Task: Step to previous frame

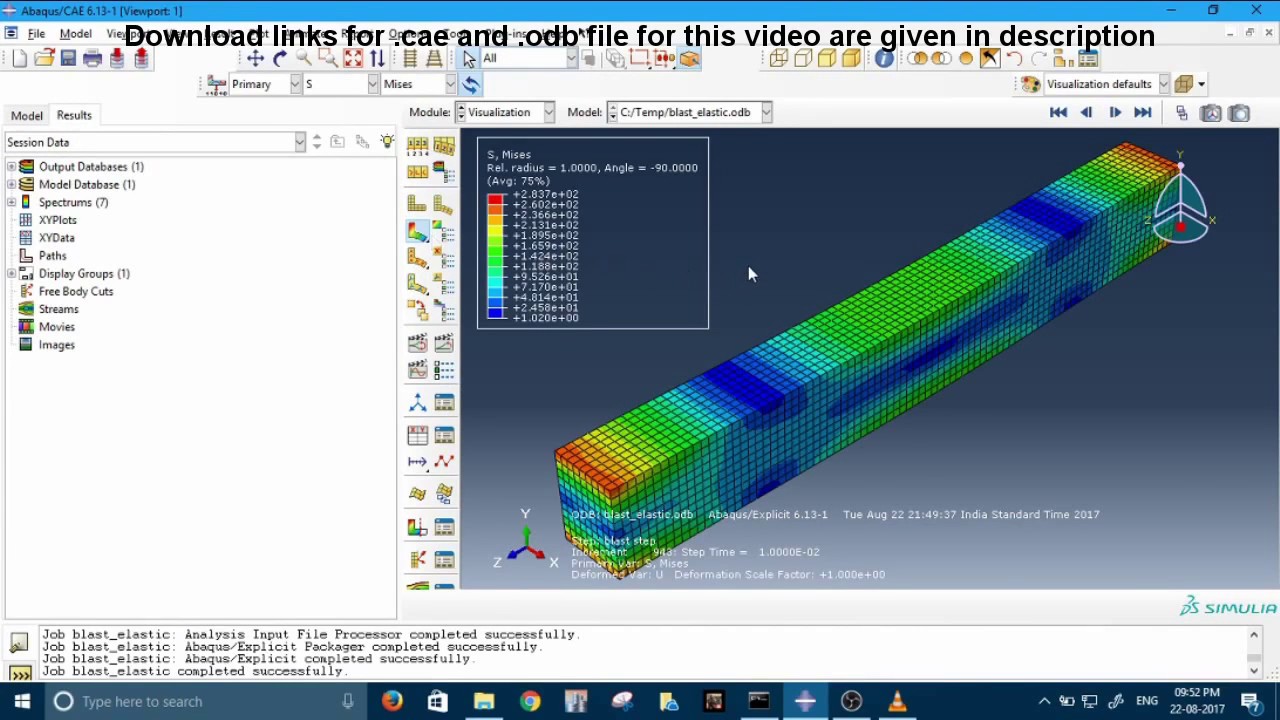Action: (1086, 113)
